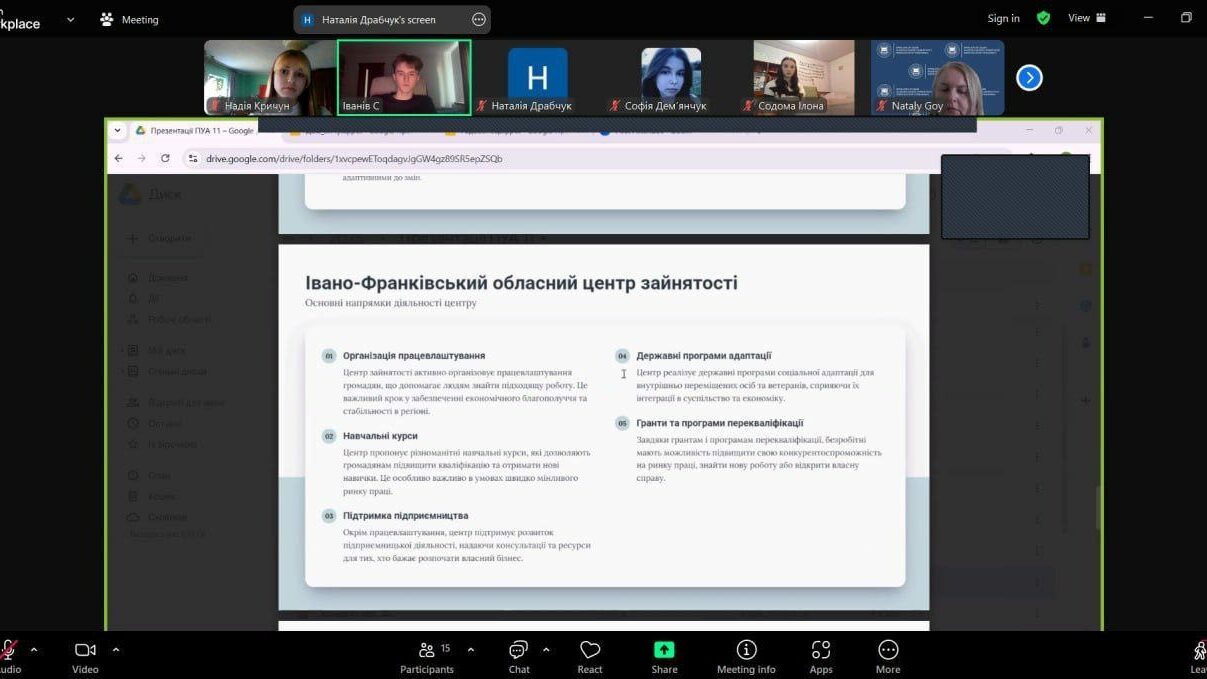Image resolution: width=1207 pixels, height=679 pixels.
Task: Open the More options menu
Action: [x=888, y=656]
